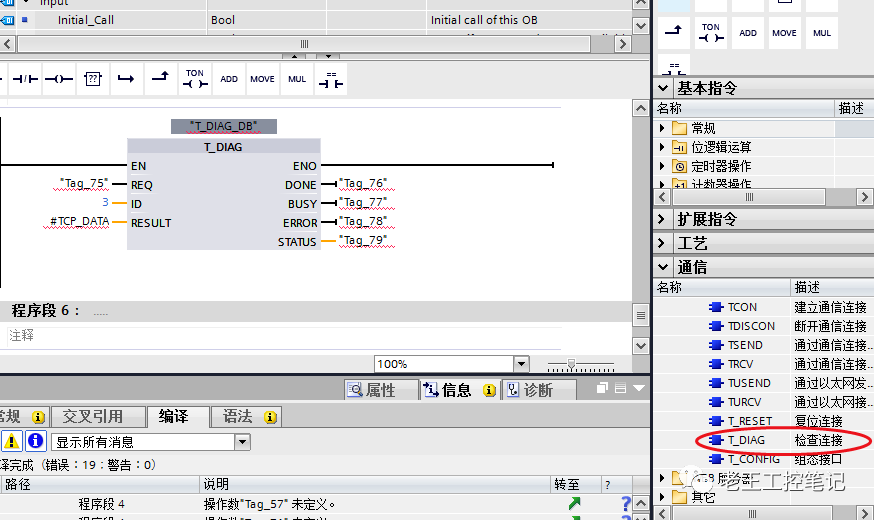This screenshot has width=874, height=520.
Task: Insert an empty box instruction from editor toolbar
Action: coord(93,79)
